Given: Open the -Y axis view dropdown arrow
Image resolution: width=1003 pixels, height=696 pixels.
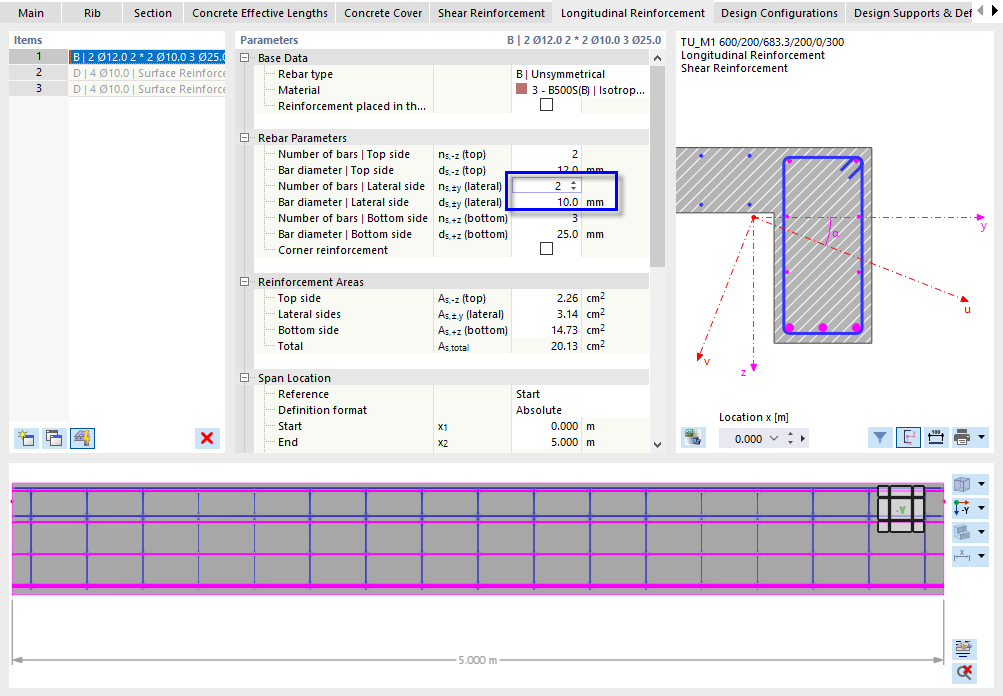Looking at the screenshot, I should click(x=981, y=508).
